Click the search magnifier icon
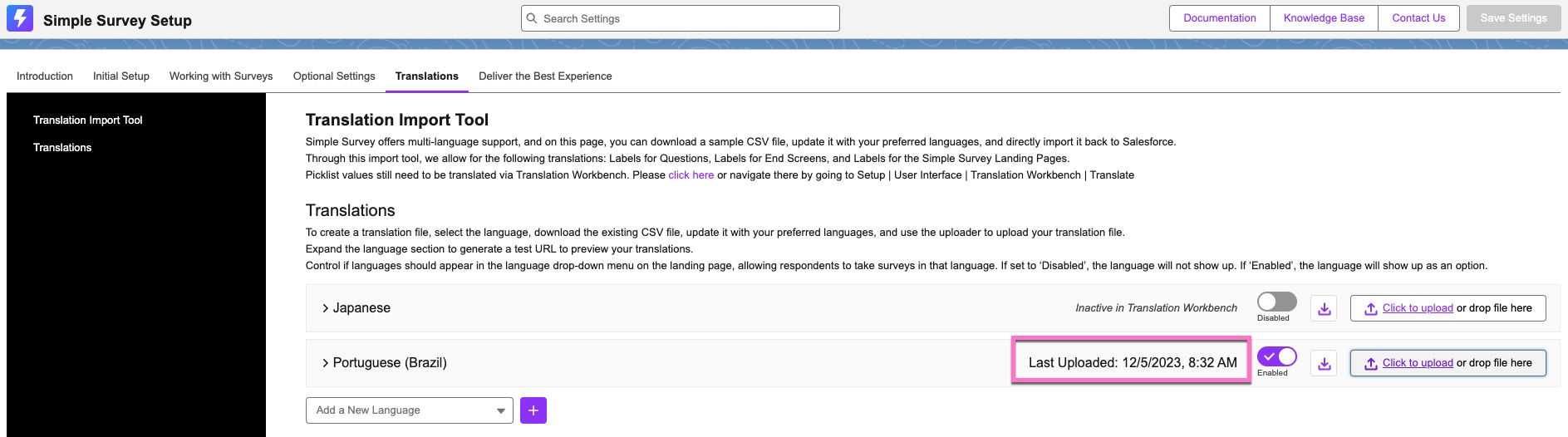Image resolution: width=1568 pixels, height=437 pixels. 532,18
